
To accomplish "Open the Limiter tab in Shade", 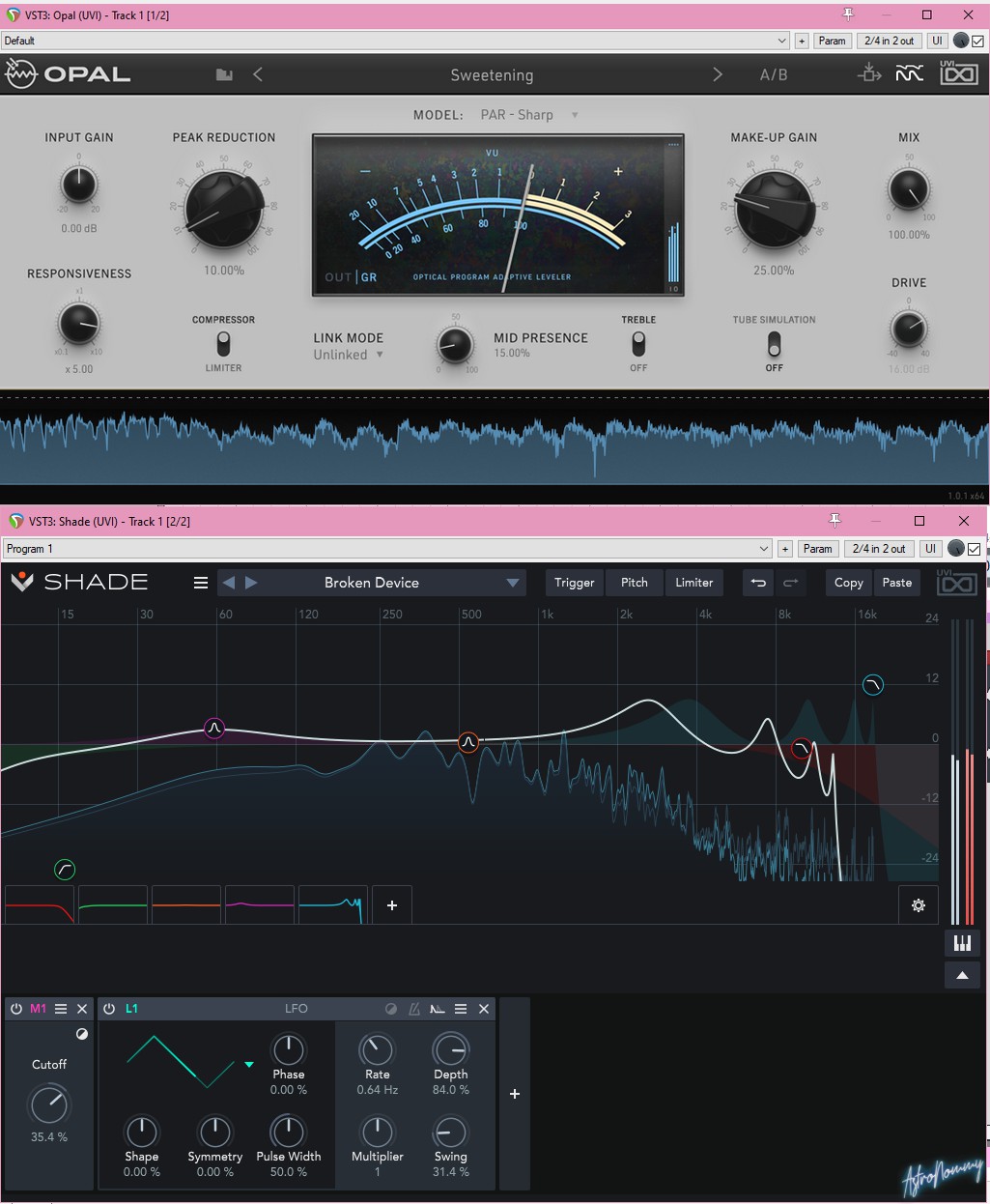I will click(693, 583).
